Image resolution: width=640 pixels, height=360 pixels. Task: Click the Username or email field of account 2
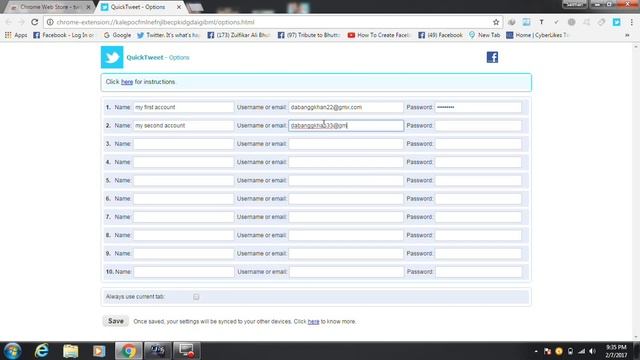pyautogui.click(x=346, y=126)
